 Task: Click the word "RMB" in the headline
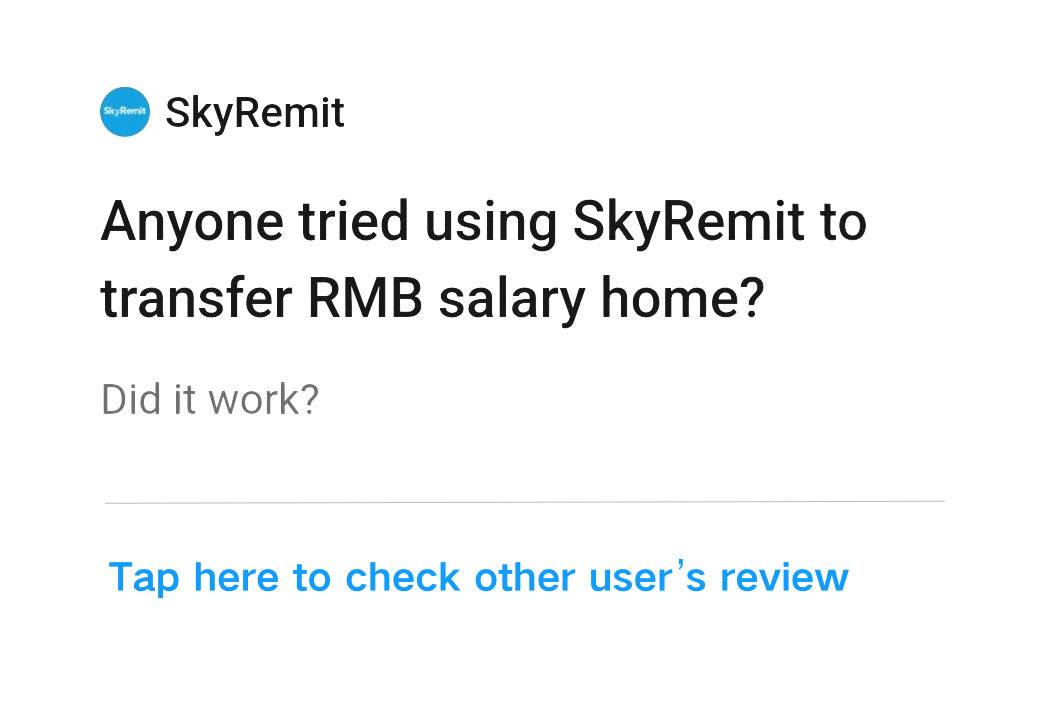point(365,298)
